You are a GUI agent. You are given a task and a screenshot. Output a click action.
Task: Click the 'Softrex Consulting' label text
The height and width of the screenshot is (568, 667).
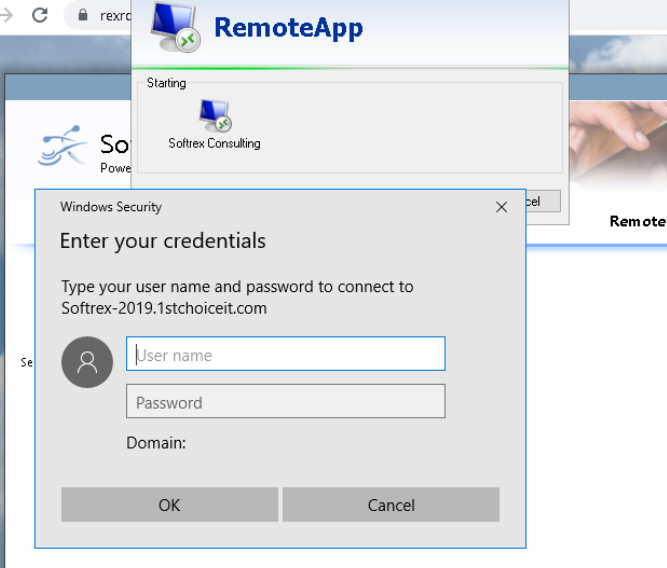click(214, 143)
